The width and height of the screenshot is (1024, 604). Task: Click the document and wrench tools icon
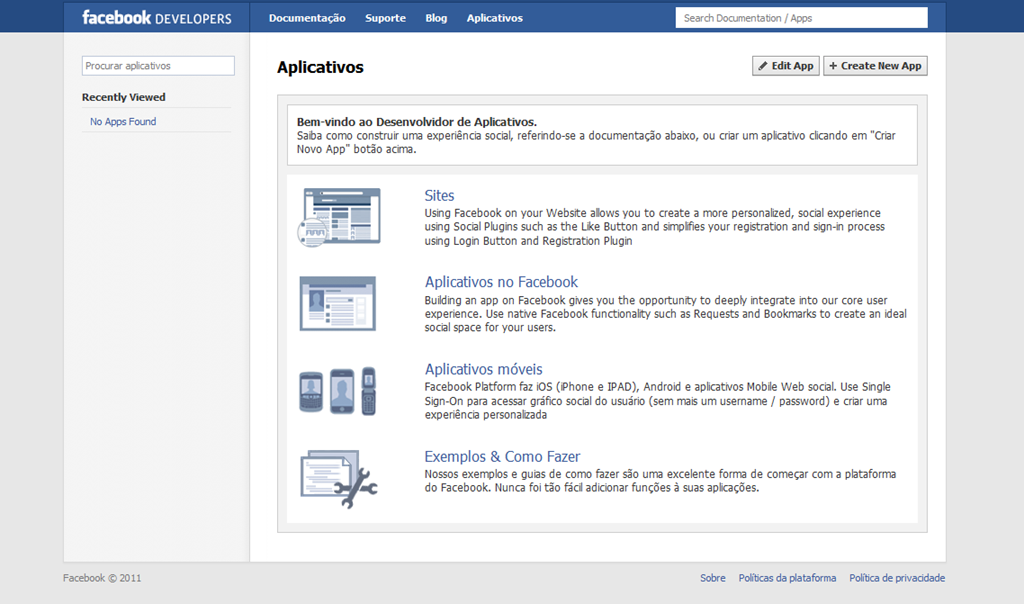click(x=339, y=479)
